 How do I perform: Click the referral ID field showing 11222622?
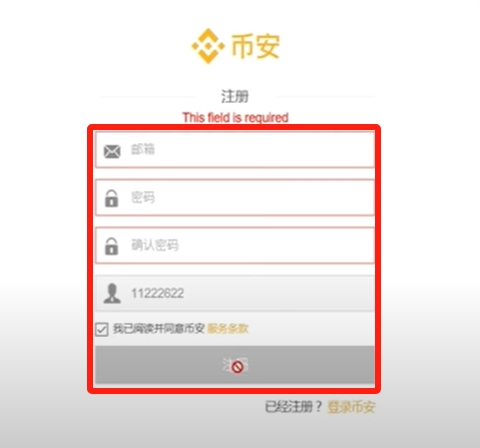point(235,293)
